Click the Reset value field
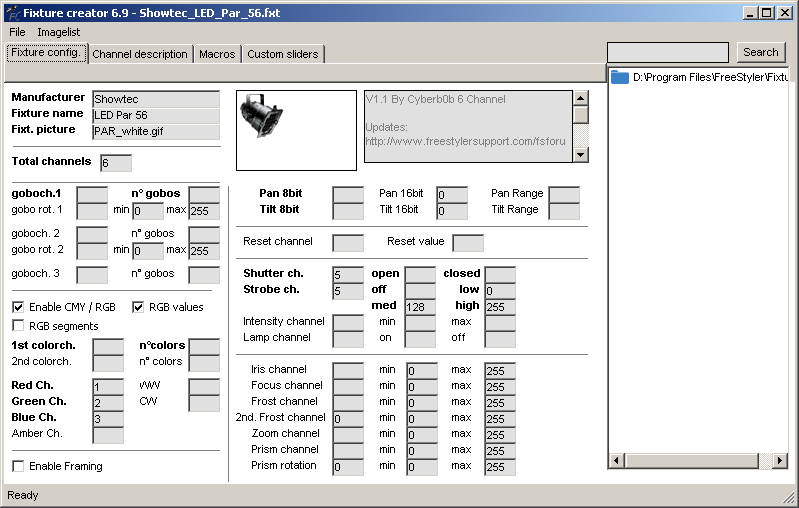The width and height of the screenshot is (799, 508). [468, 243]
